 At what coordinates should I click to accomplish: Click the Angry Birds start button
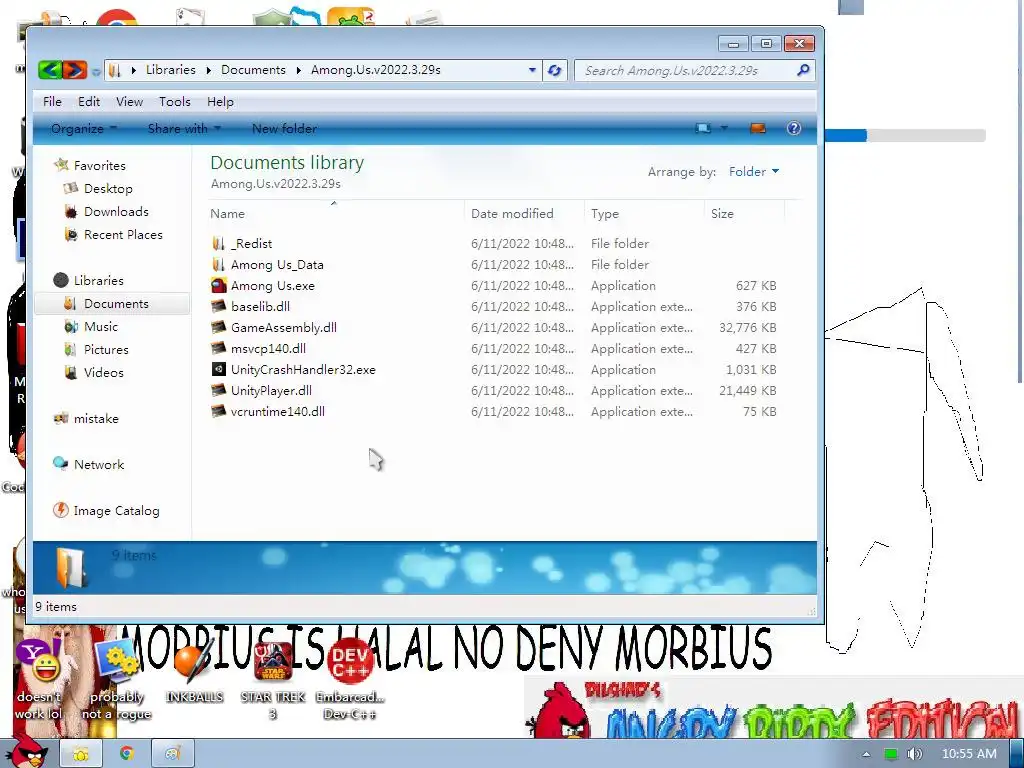tap(29, 751)
